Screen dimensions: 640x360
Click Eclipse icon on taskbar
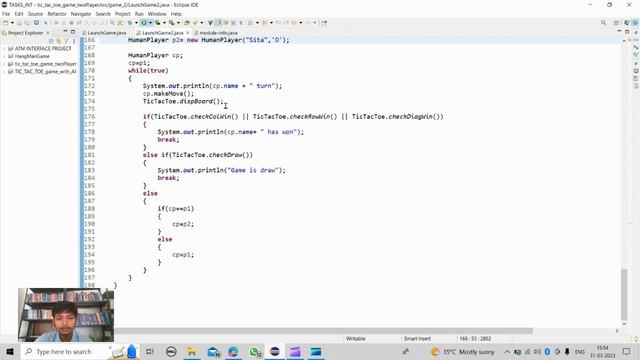[x=275, y=351]
